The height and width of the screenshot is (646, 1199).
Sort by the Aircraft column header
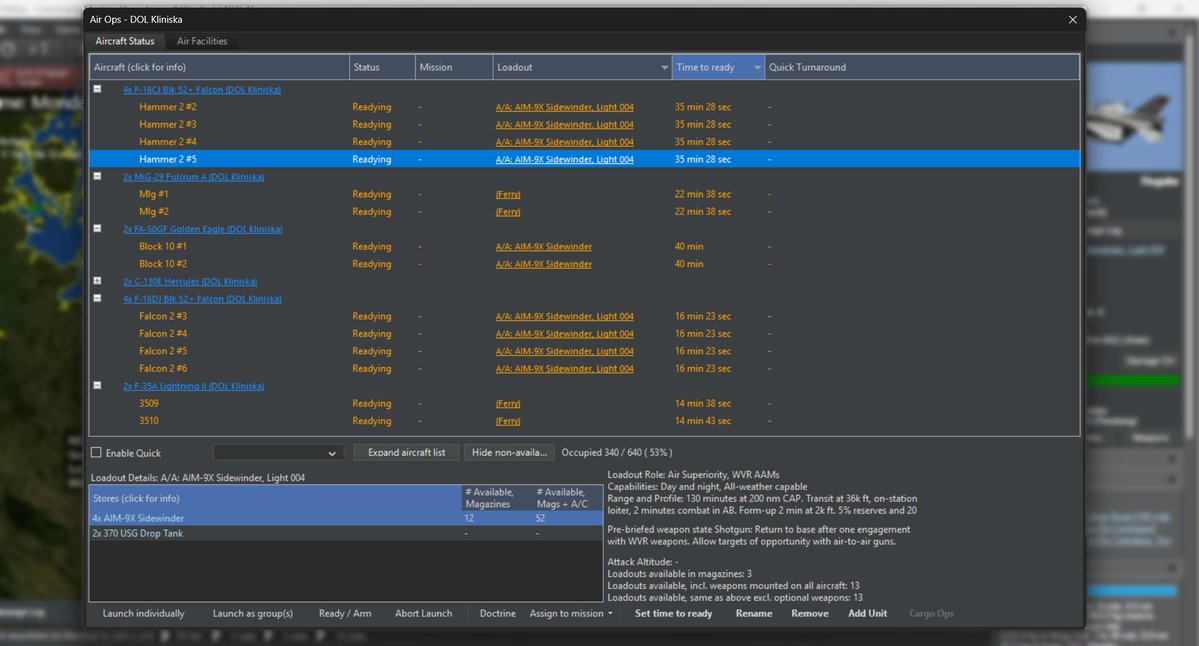[x=219, y=67]
